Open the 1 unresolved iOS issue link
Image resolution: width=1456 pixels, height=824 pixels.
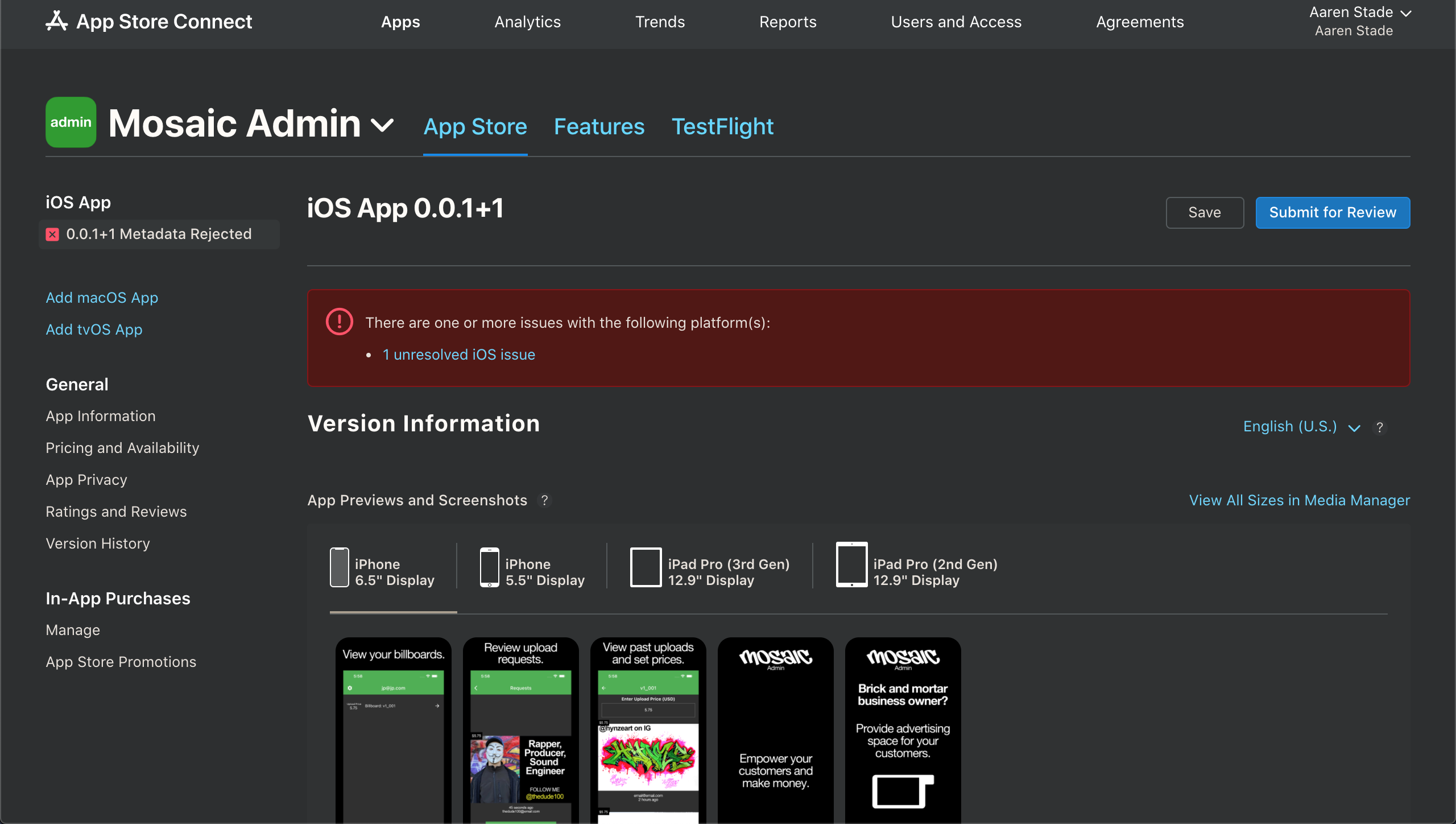click(x=458, y=355)
